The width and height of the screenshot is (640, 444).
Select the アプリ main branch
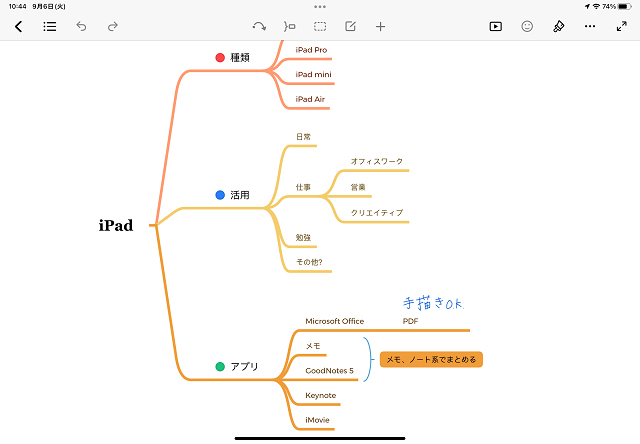coord(244,366)
